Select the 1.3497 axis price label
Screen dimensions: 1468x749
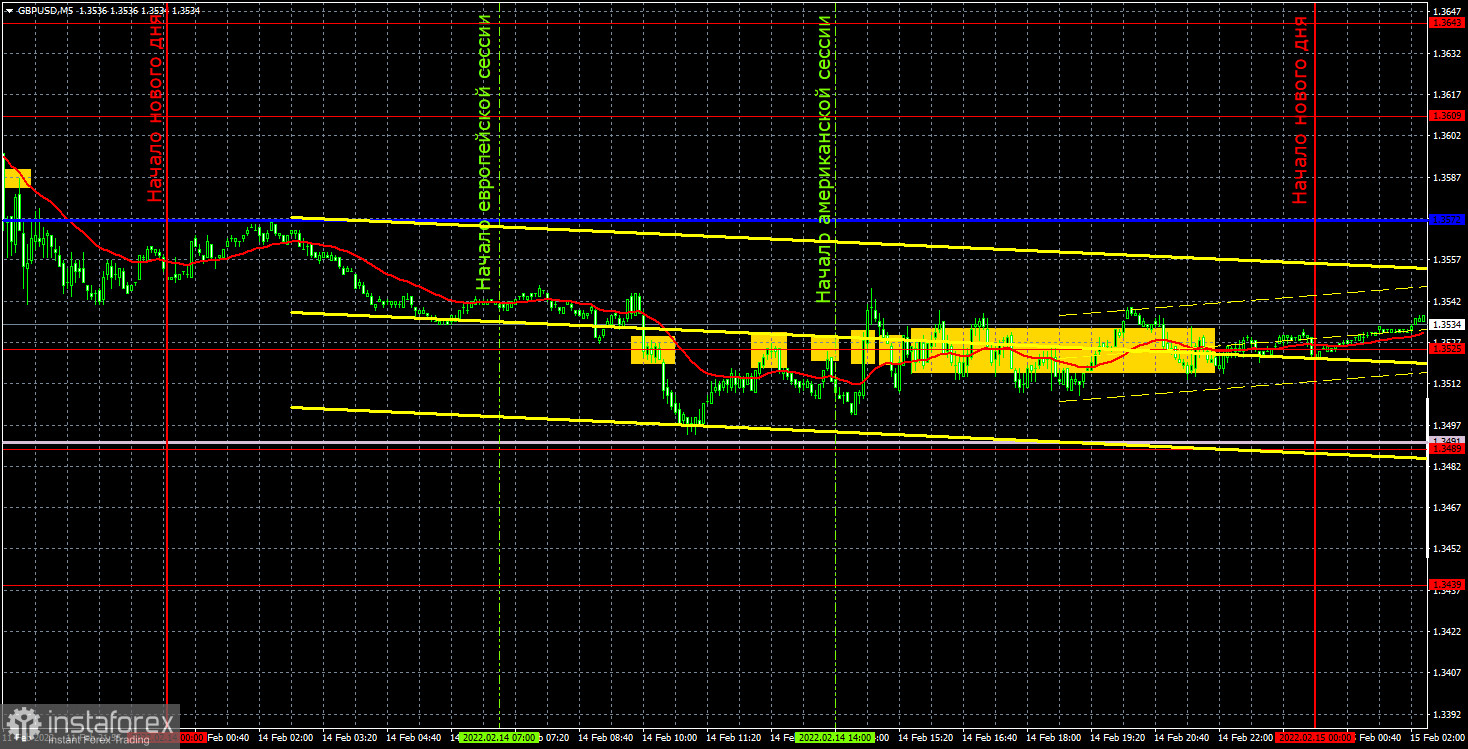point(1446,425)
